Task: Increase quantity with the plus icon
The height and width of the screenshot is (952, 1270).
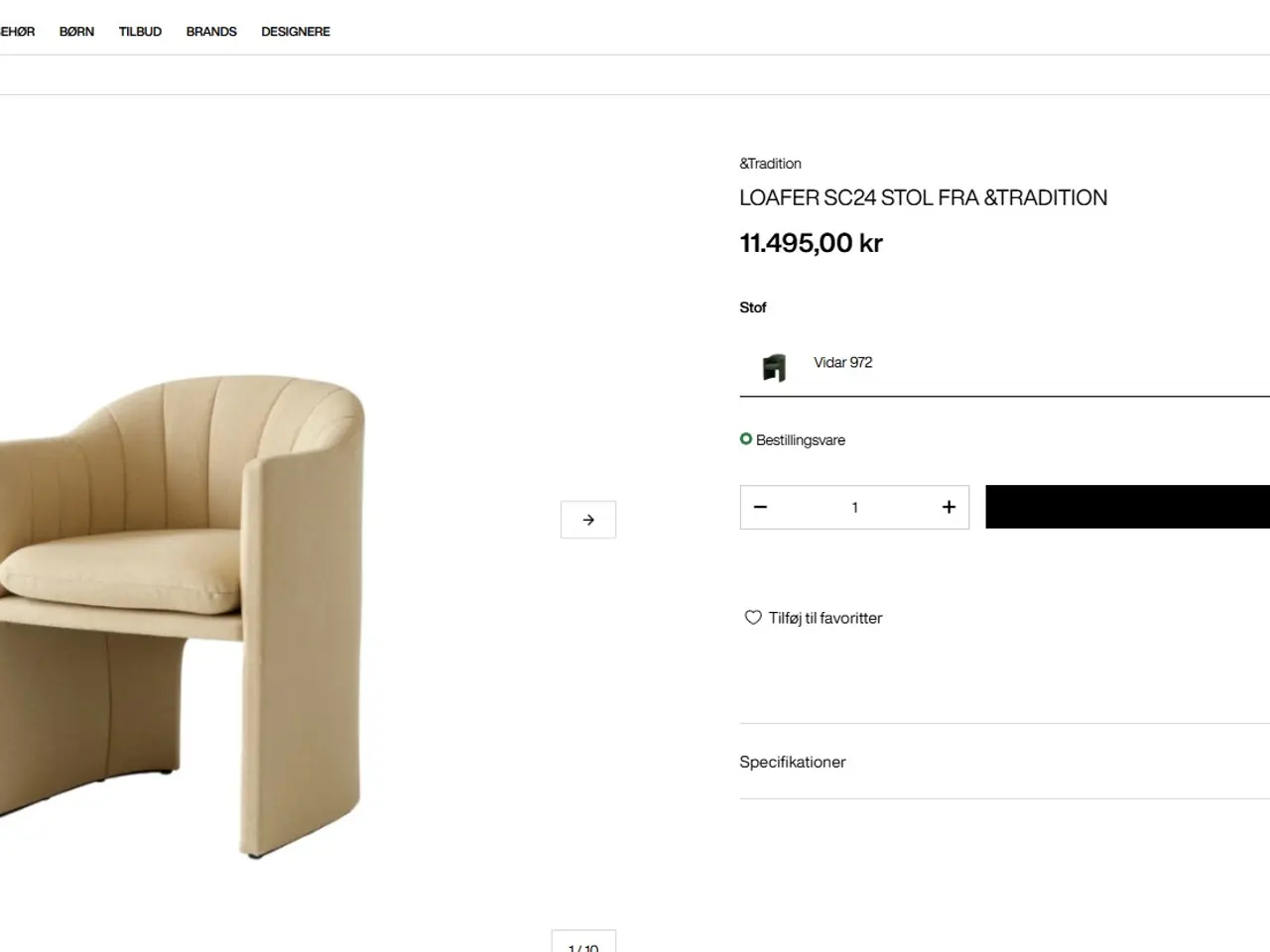Action: pos(949,507)
